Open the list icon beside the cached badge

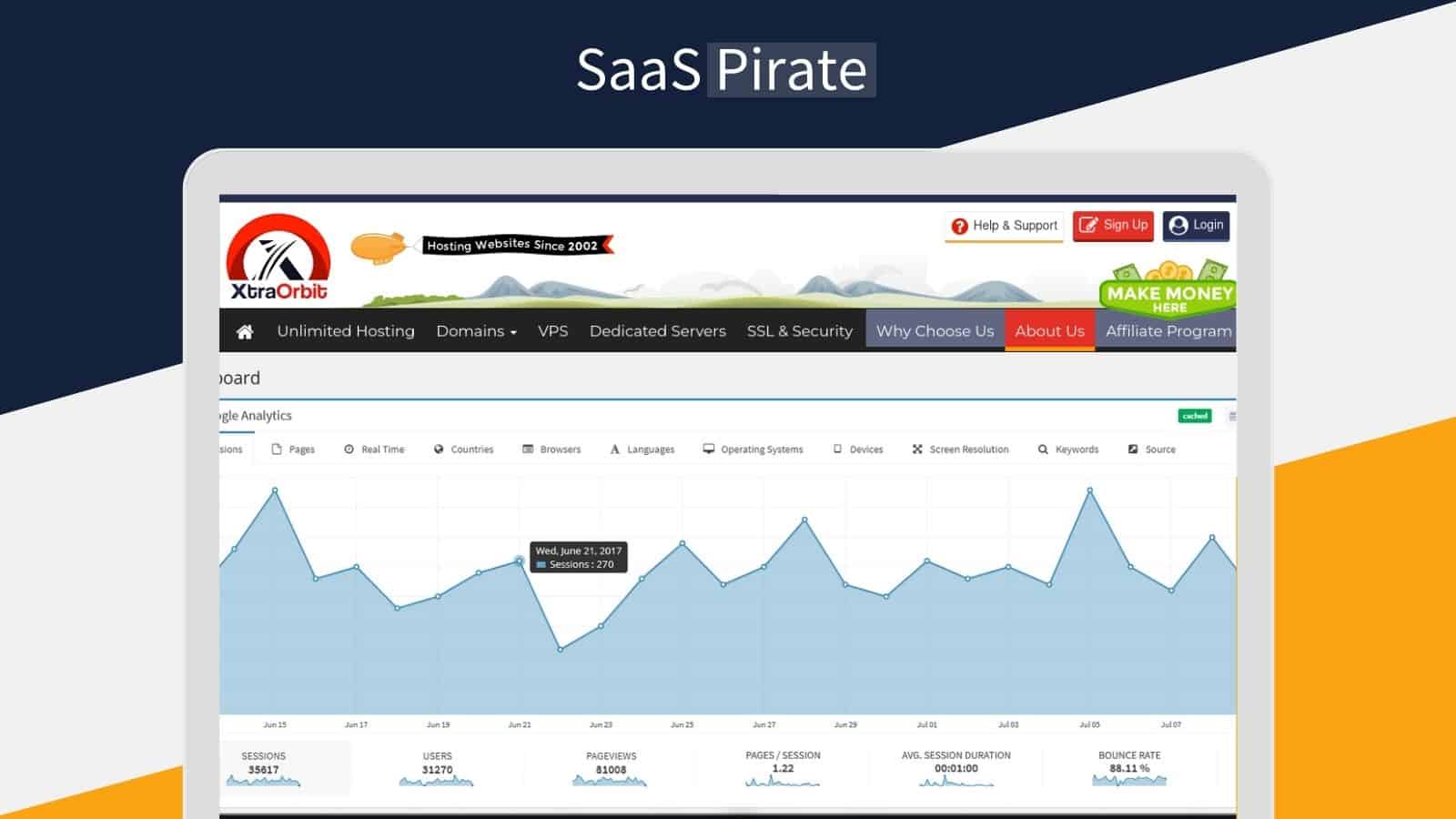[x=1233, y=415]
